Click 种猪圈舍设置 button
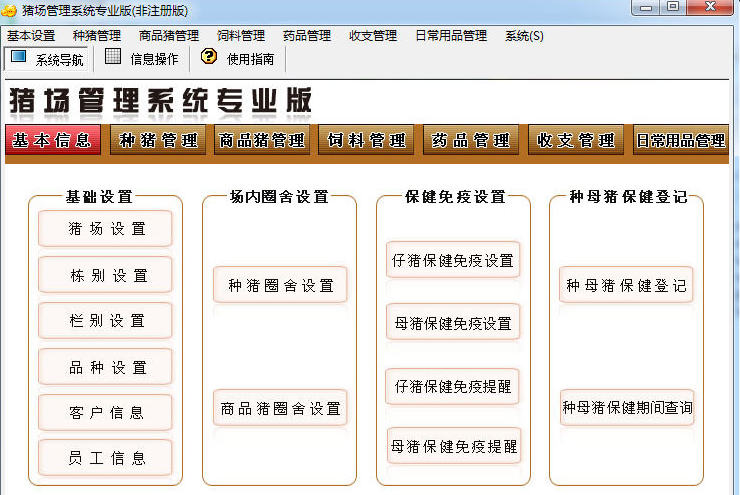This screenshot has height=495, width=740. 281,285
